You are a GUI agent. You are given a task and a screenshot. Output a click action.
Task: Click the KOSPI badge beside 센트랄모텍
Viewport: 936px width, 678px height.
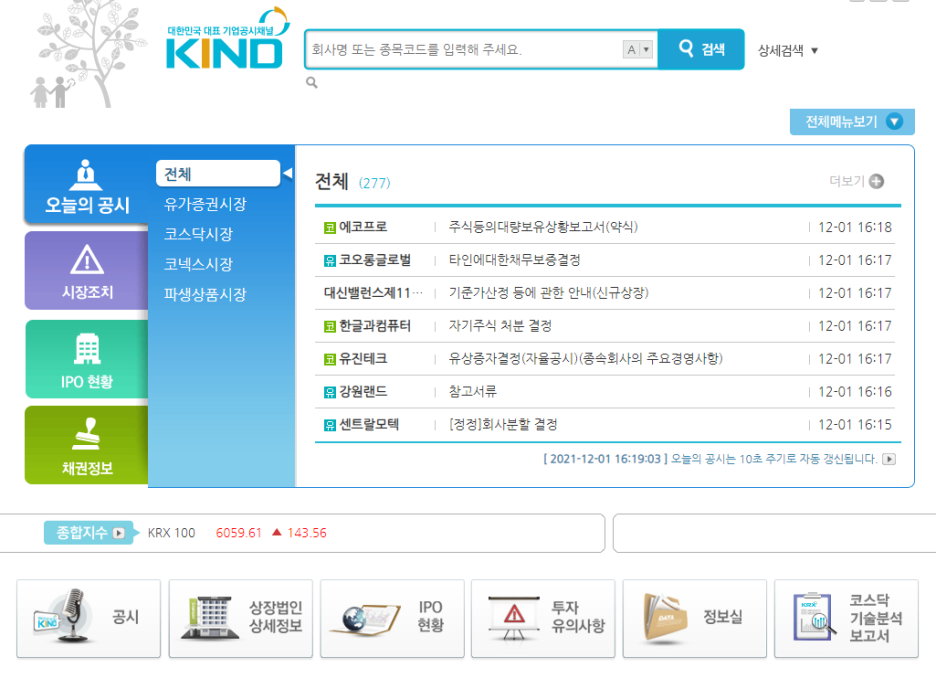[330, 425]
